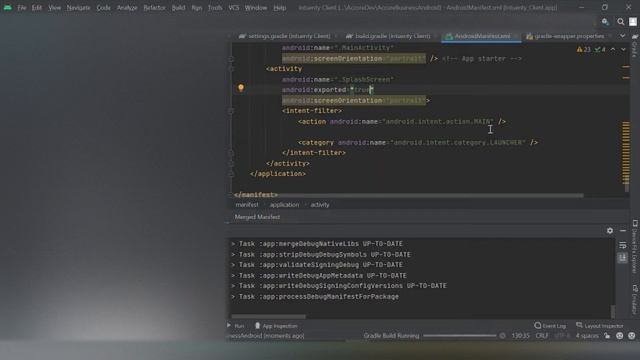Viewport: 640px width, 360px height.
Task: Click the cursor position indicator in status bar
Action: click(x=520, y=336)
